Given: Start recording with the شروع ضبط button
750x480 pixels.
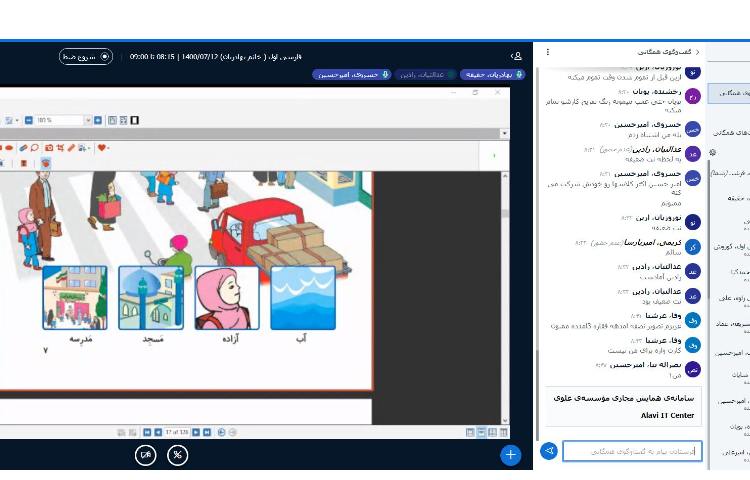Looking at the screenshot, I should pos(86,57).
